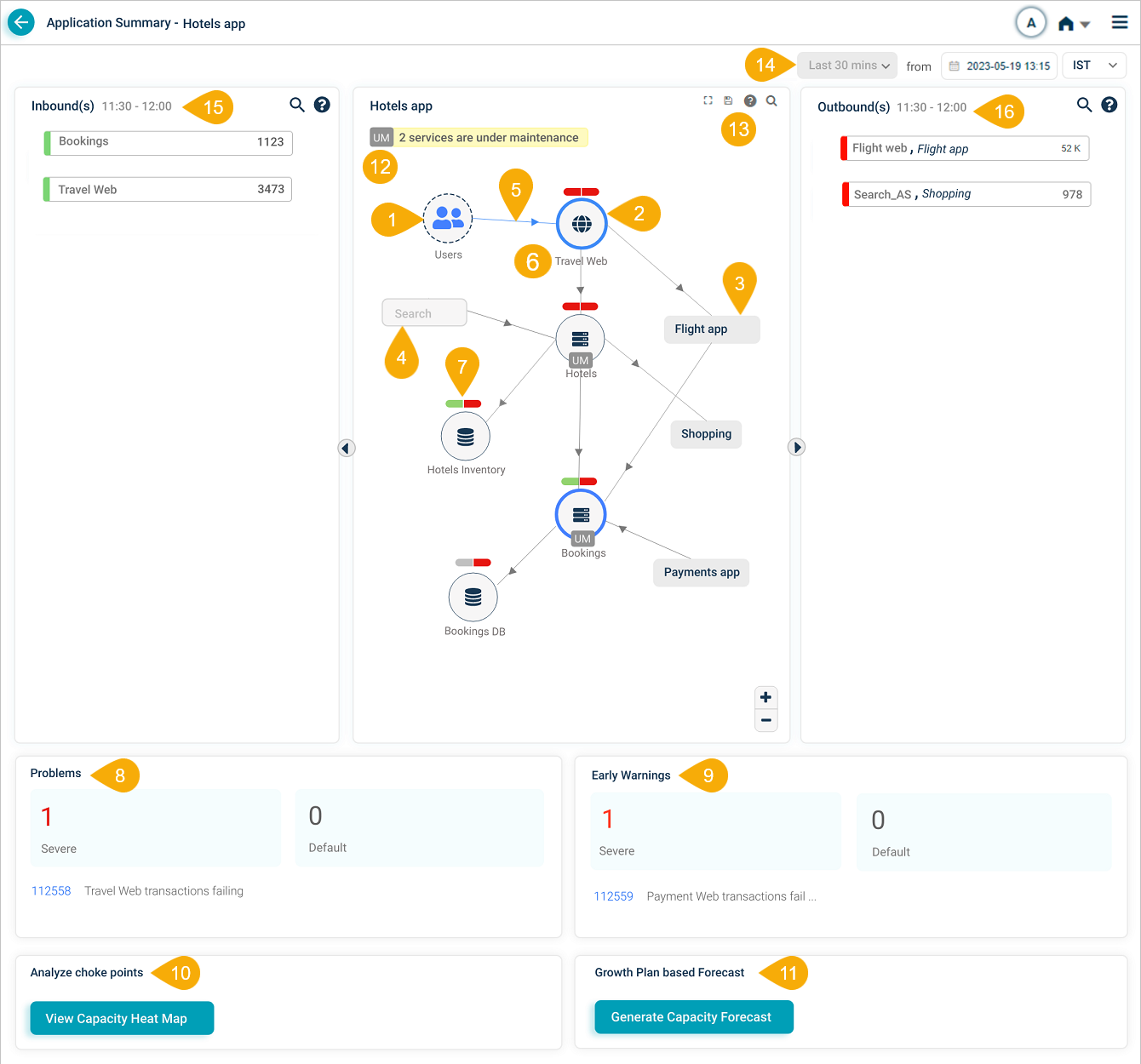
Task: Collapse the Outbound panel with right arrow
Action: [796, 447]
